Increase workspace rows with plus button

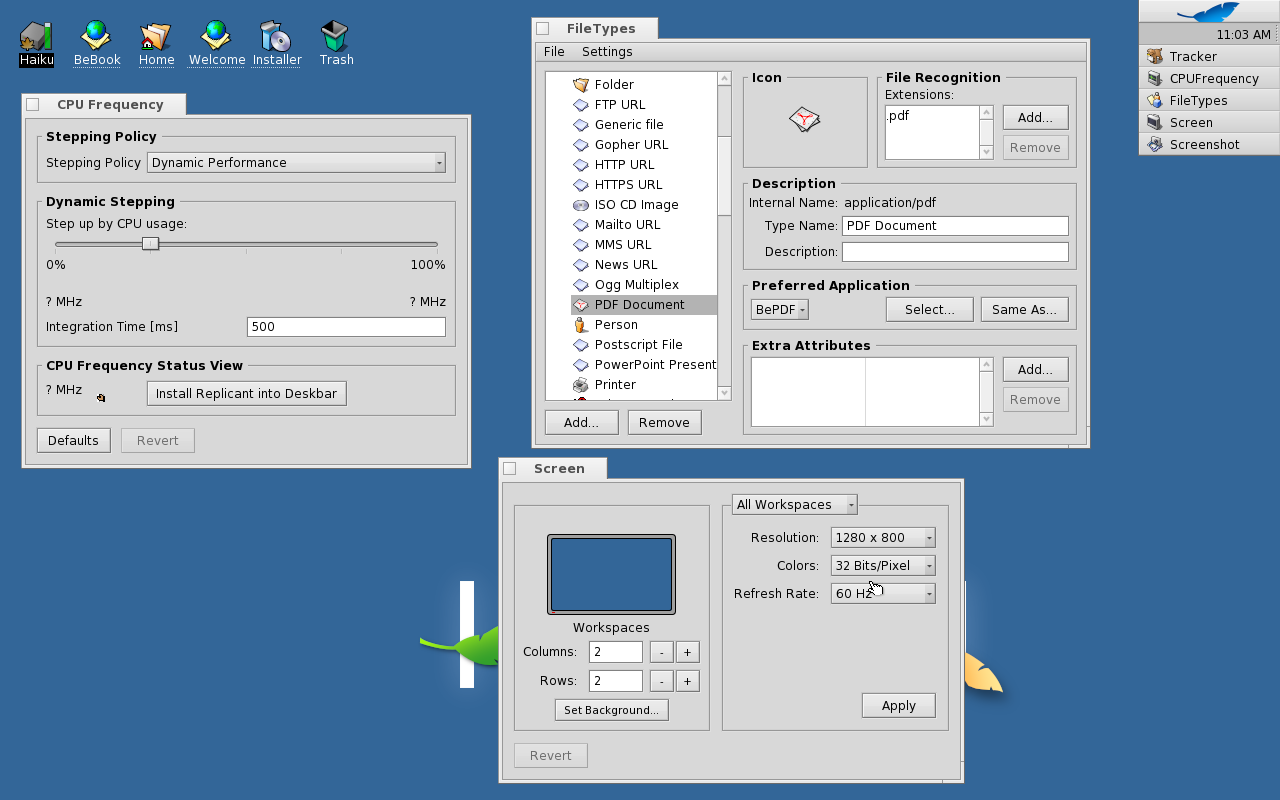(688, 681)
